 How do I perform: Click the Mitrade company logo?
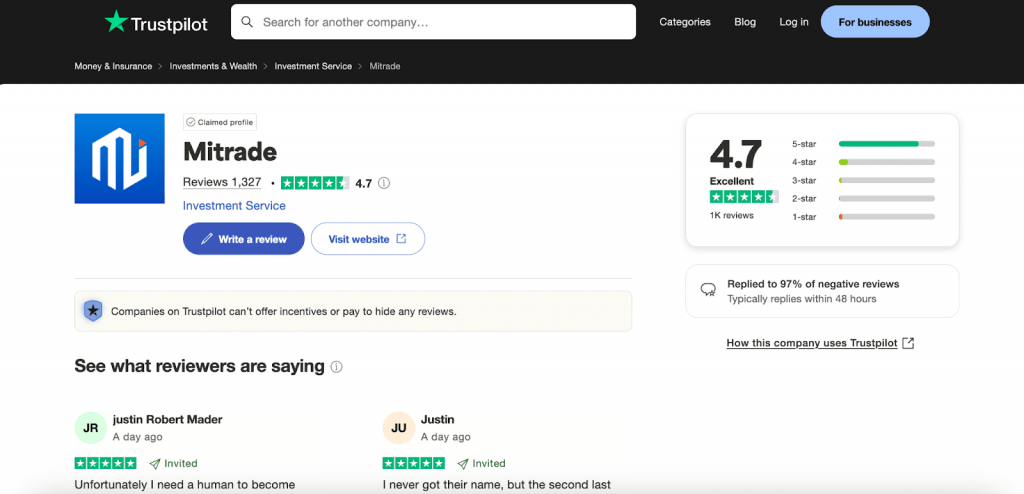coord(120,158)
